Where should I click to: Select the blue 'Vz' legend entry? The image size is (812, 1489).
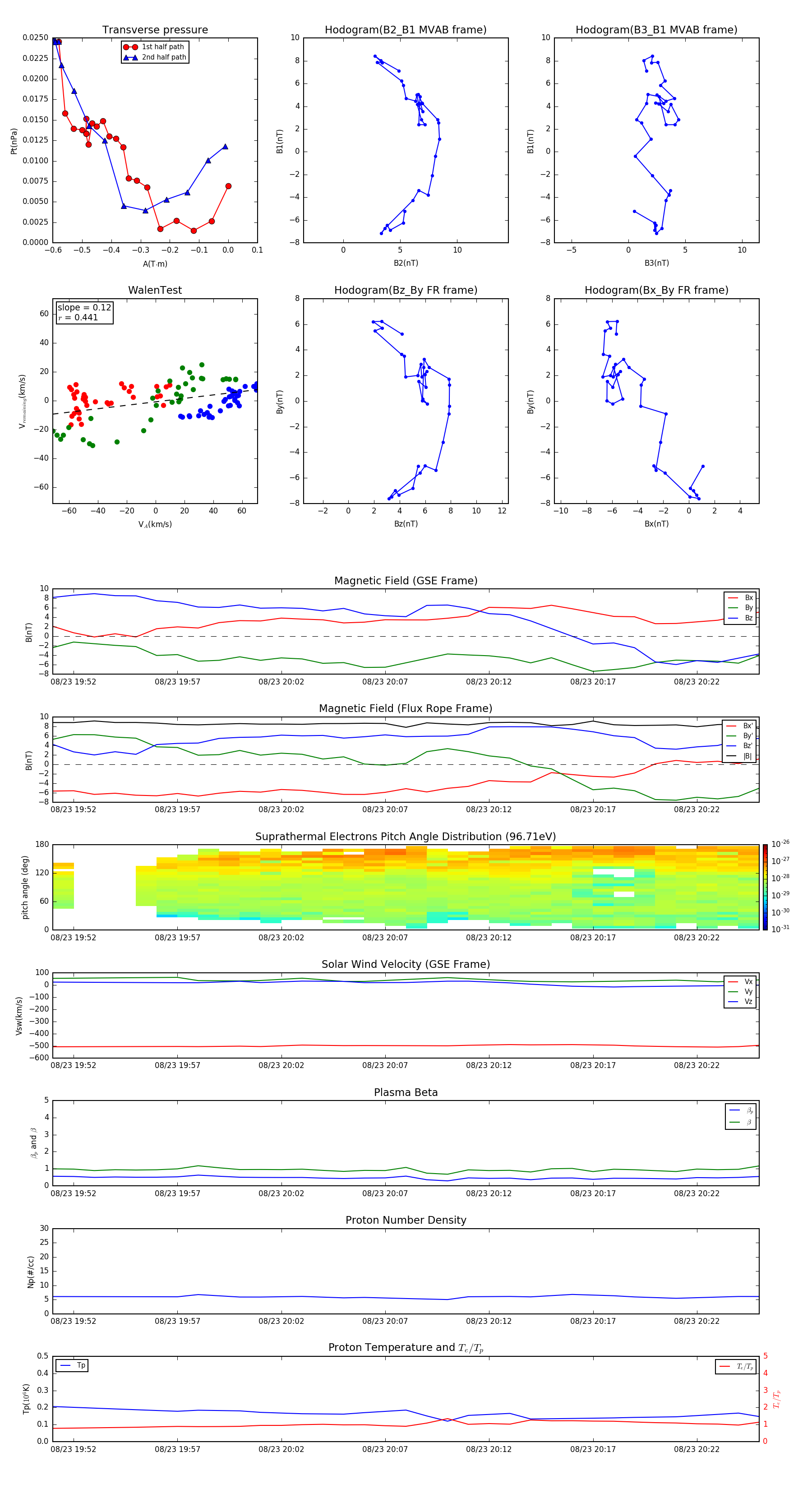coord(740,1002)
